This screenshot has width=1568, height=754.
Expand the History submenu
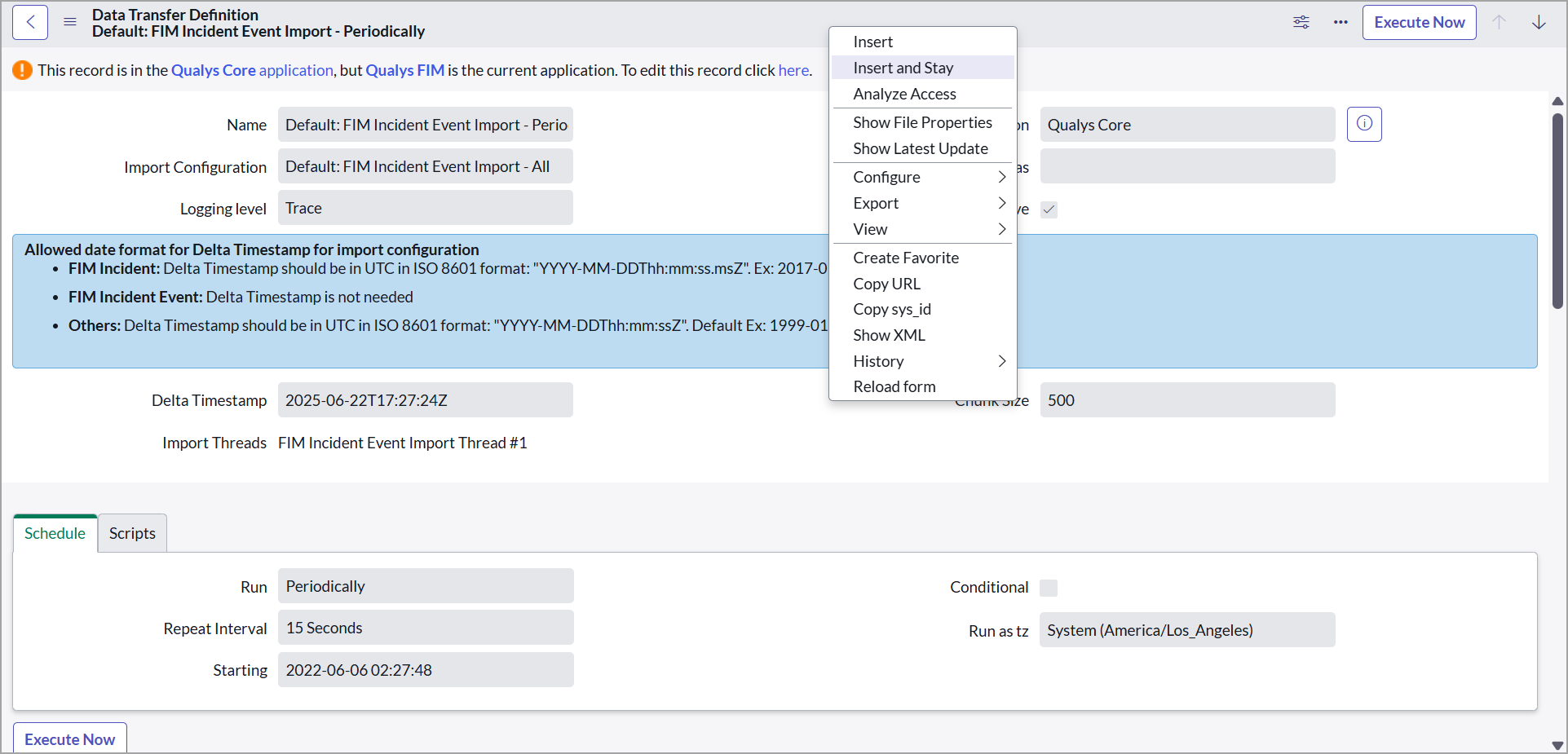pyautogui.click(x=922, y=361)
